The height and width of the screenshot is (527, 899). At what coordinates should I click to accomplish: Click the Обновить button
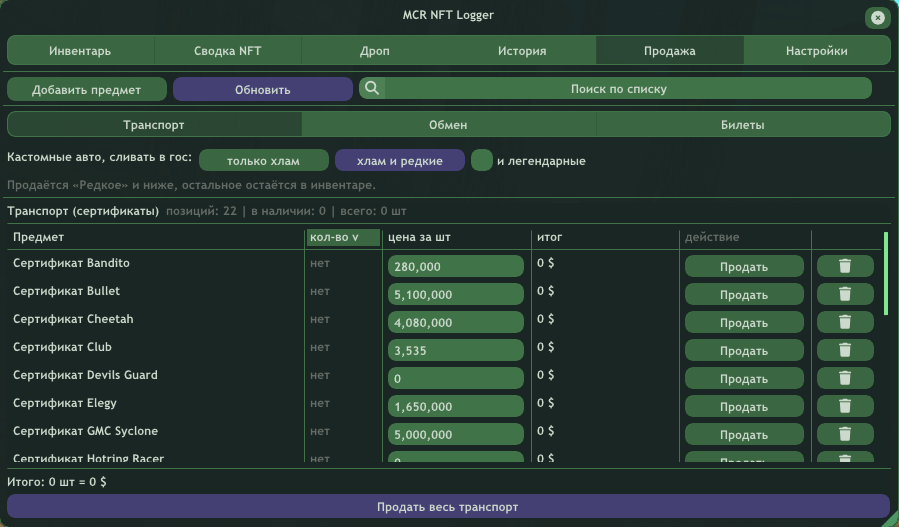(x=263, y=89)
